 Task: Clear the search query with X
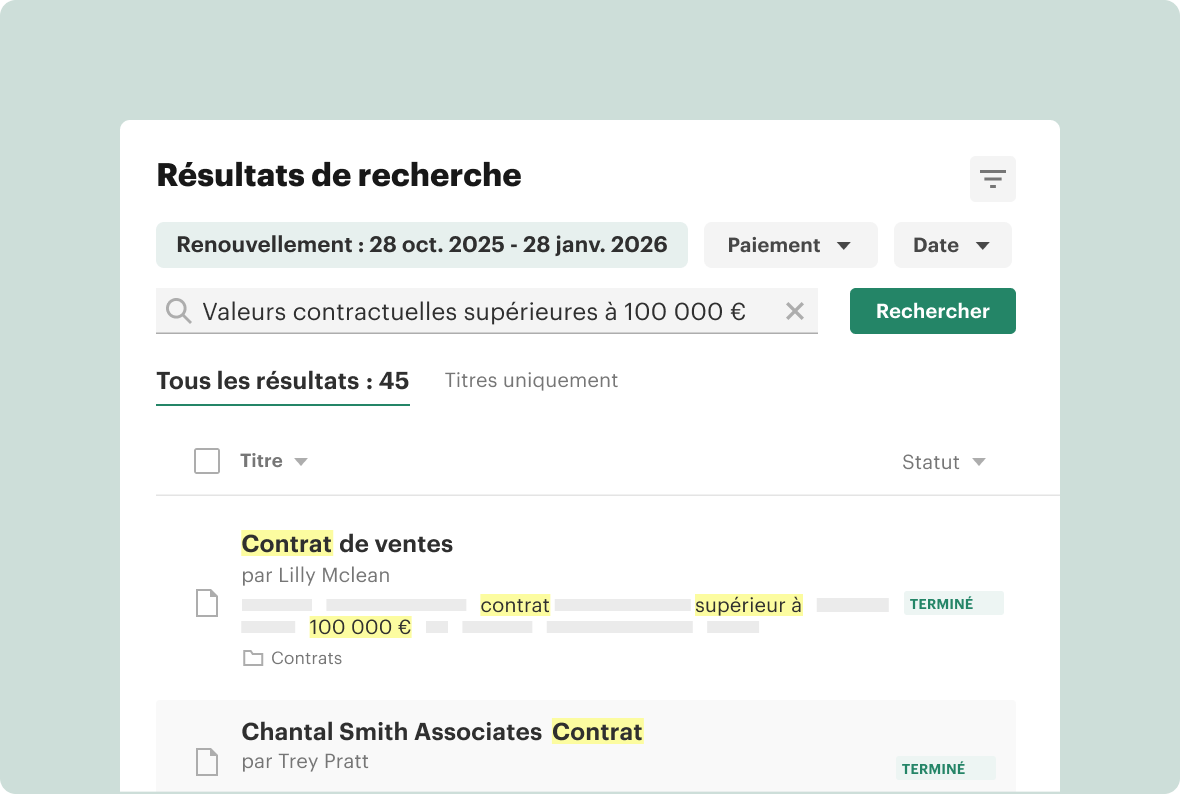(x=795, y=311)
